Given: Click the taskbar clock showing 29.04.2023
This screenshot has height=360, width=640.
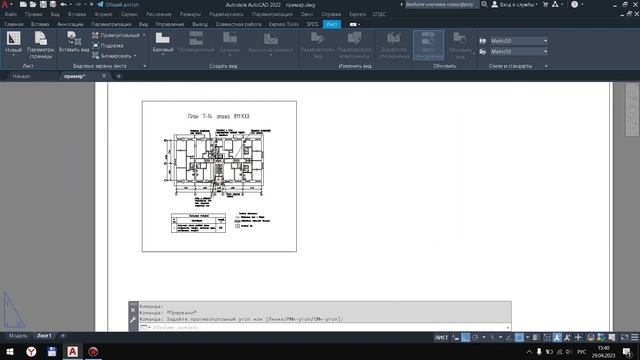Looking at the screenshot, I should 603,352.
